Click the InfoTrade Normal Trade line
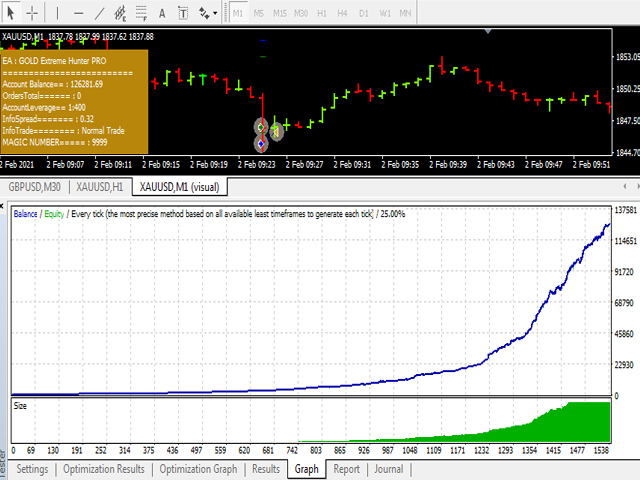 pyautogui.click(x=63, y=131)
